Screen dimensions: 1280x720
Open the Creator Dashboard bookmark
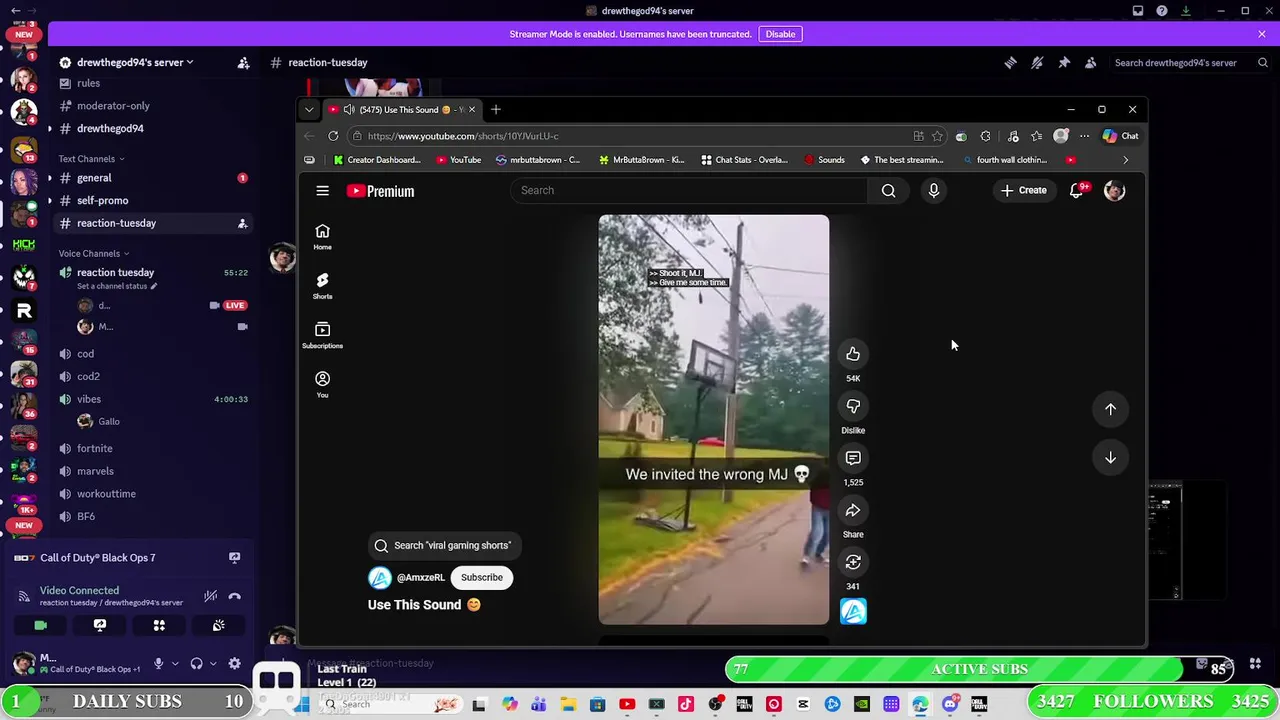377,160
